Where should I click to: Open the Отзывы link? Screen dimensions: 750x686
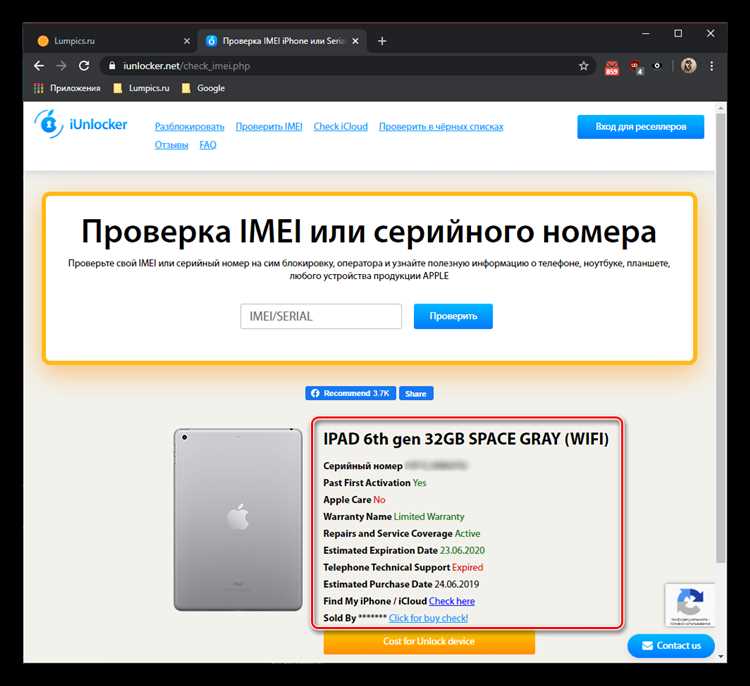point(171,145)
